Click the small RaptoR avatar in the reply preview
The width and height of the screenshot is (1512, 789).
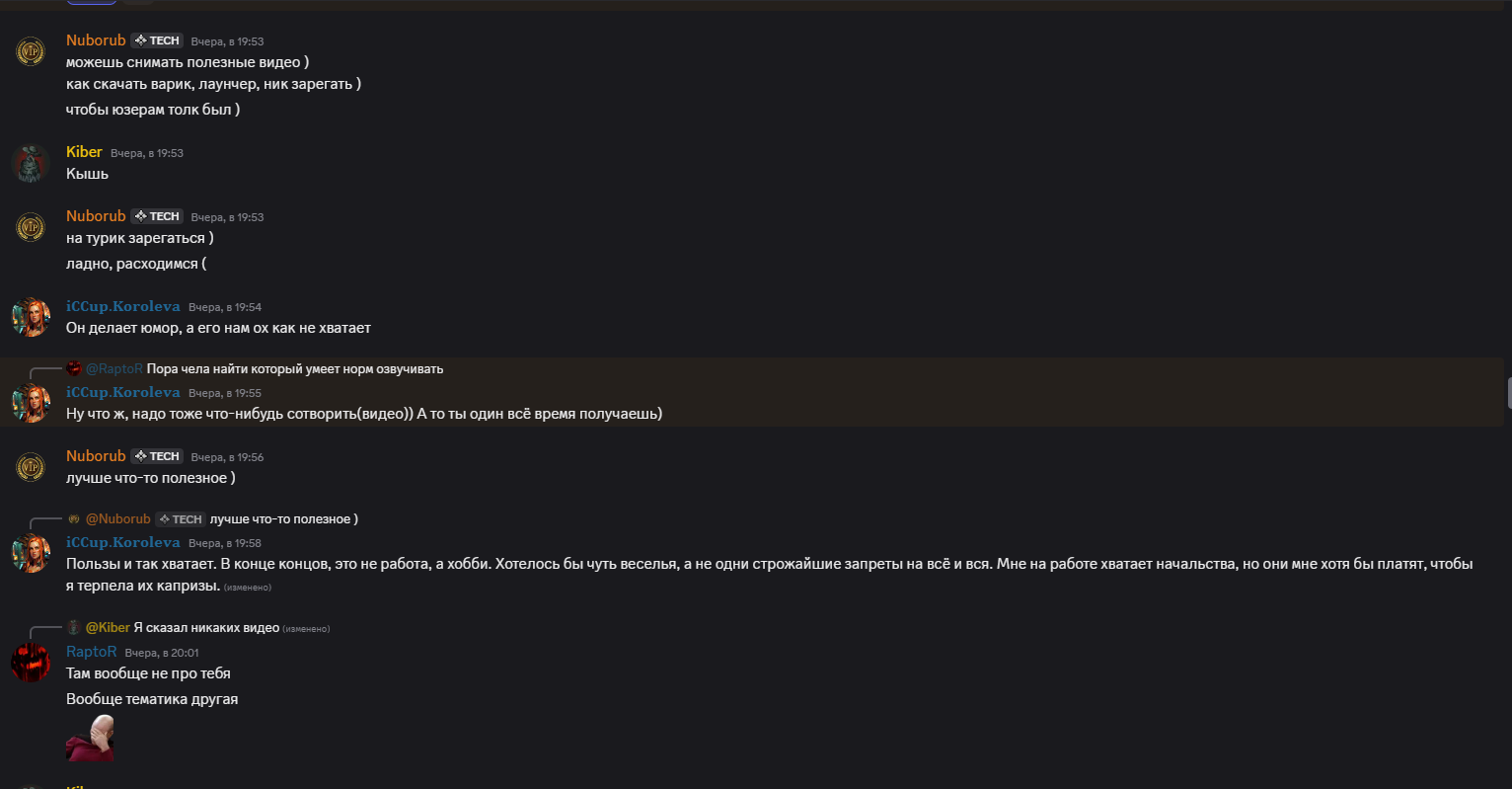[74, 368]
